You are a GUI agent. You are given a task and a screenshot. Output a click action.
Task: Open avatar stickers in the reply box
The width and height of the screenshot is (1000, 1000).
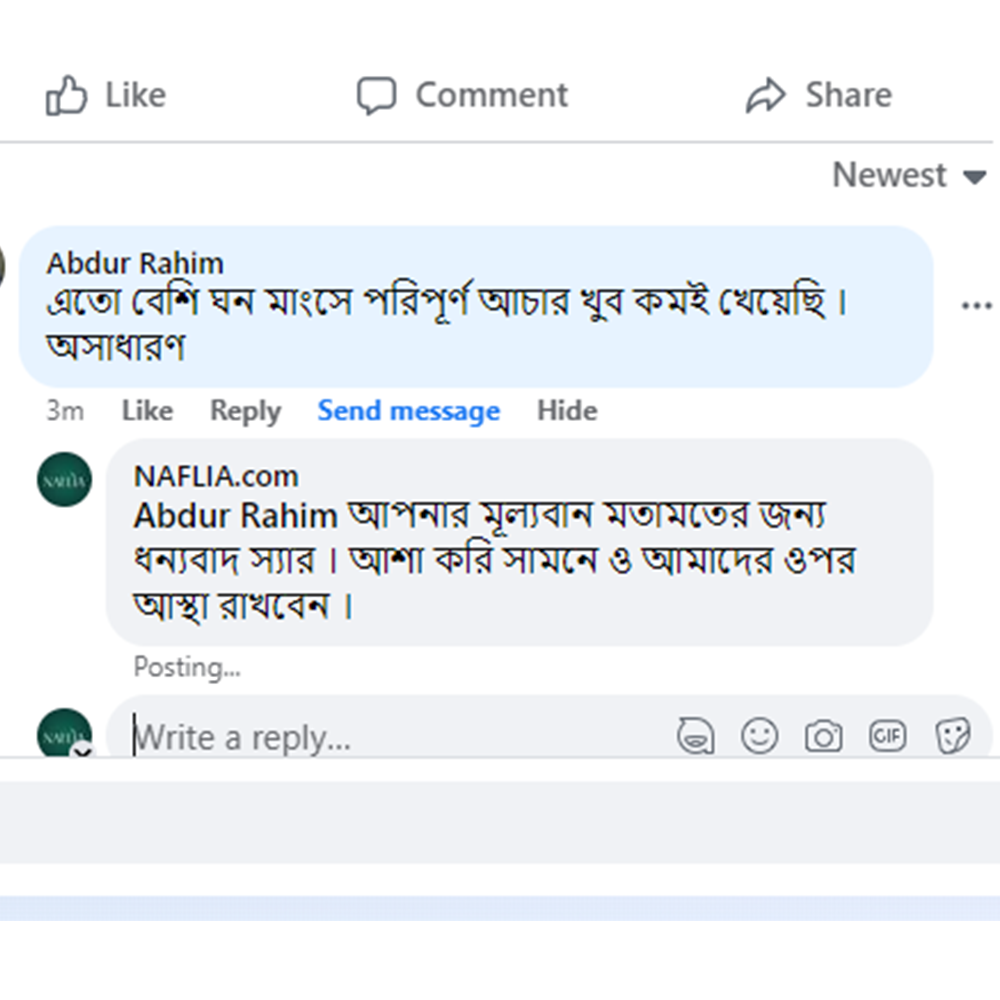695,737
